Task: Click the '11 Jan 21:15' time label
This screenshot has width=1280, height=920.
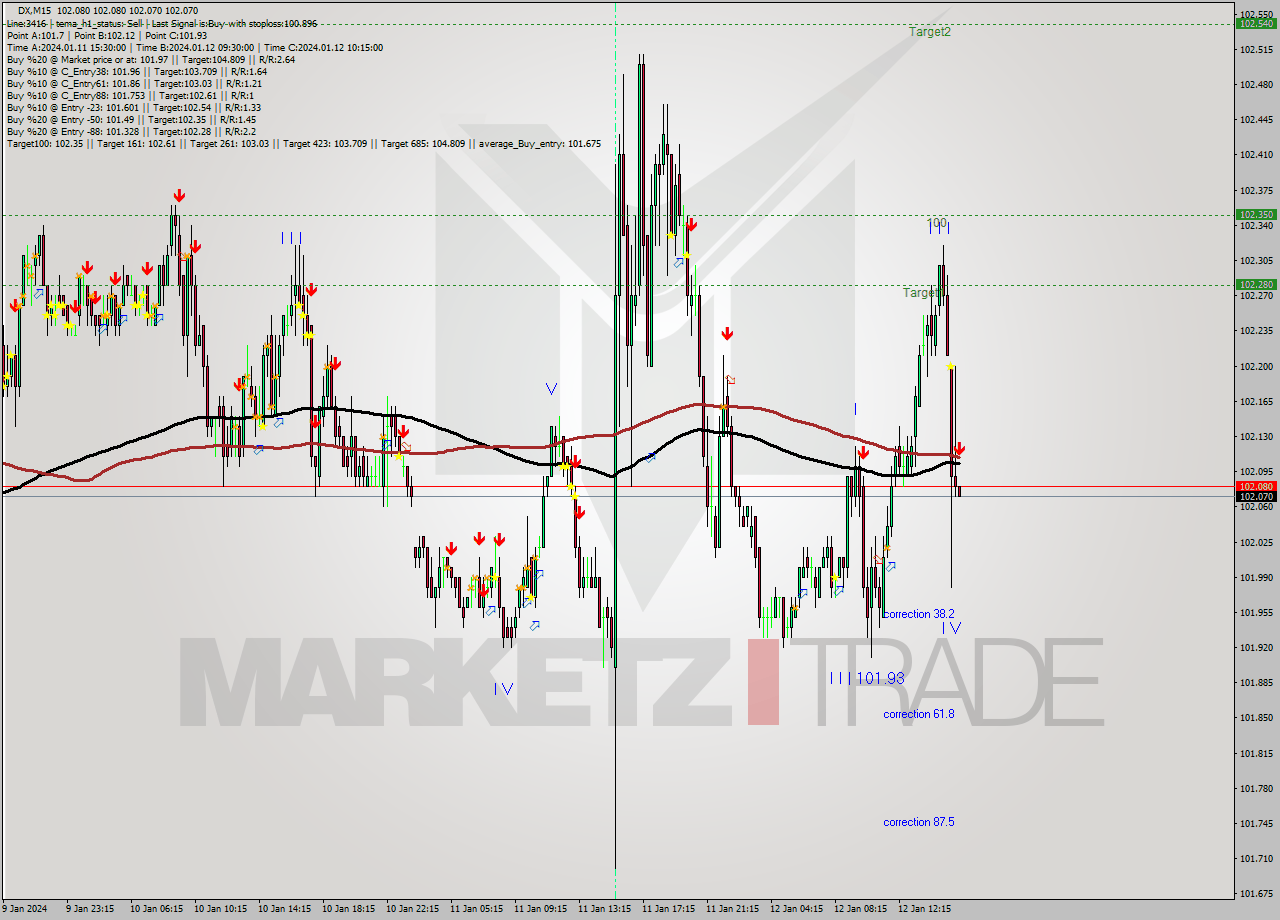Action: coord(732,909)
